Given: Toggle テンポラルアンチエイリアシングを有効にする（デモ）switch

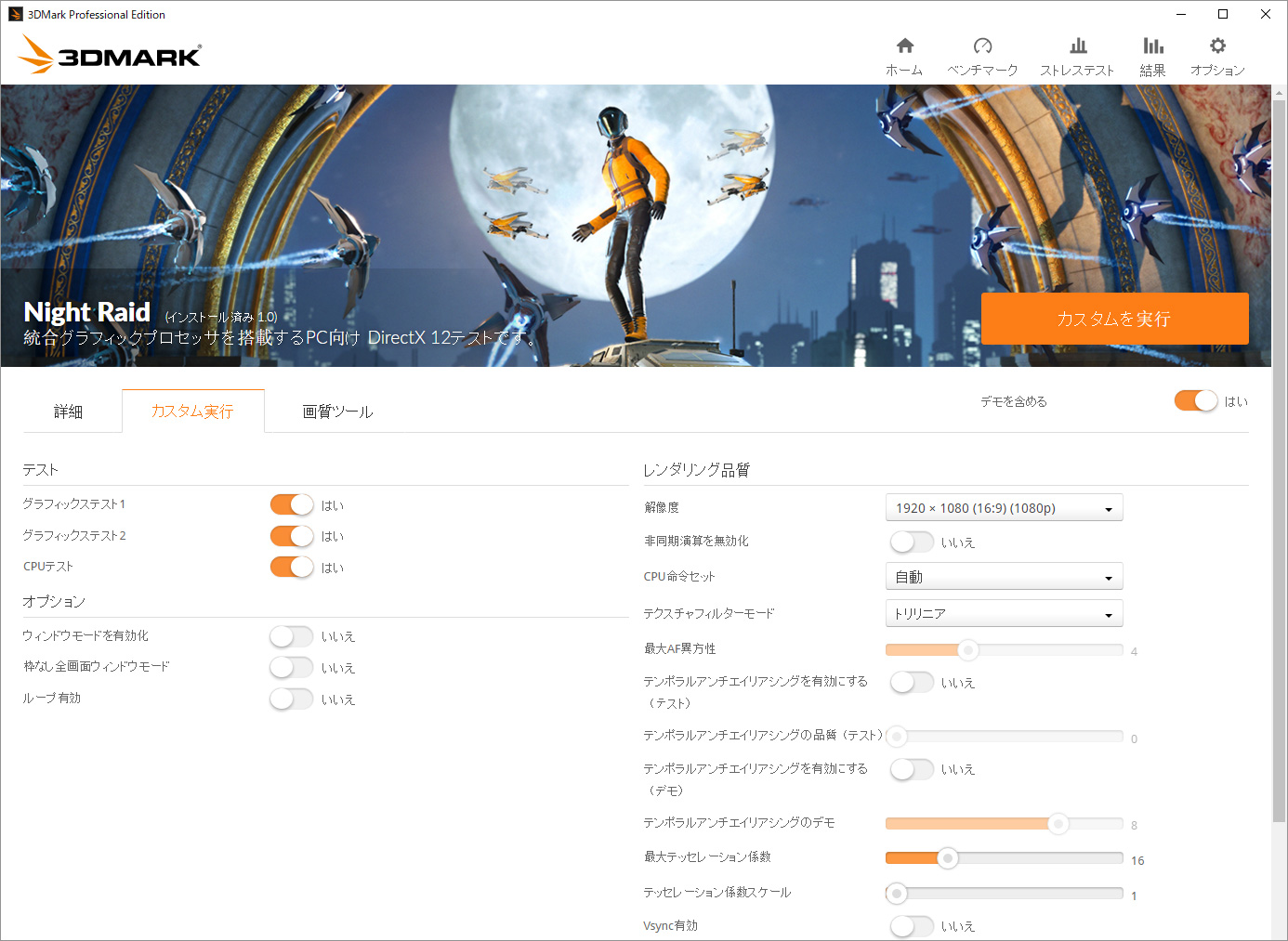Looking at the screenshot, I should [912, 769].
